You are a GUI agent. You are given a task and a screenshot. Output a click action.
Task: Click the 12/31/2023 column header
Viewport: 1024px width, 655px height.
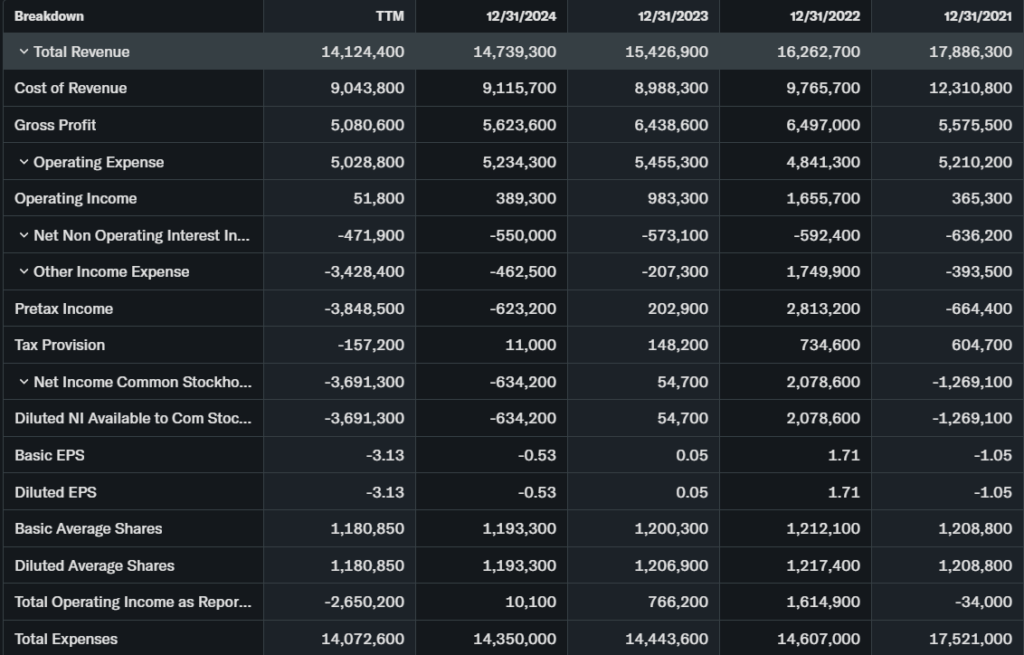click(x=674, y=16)
